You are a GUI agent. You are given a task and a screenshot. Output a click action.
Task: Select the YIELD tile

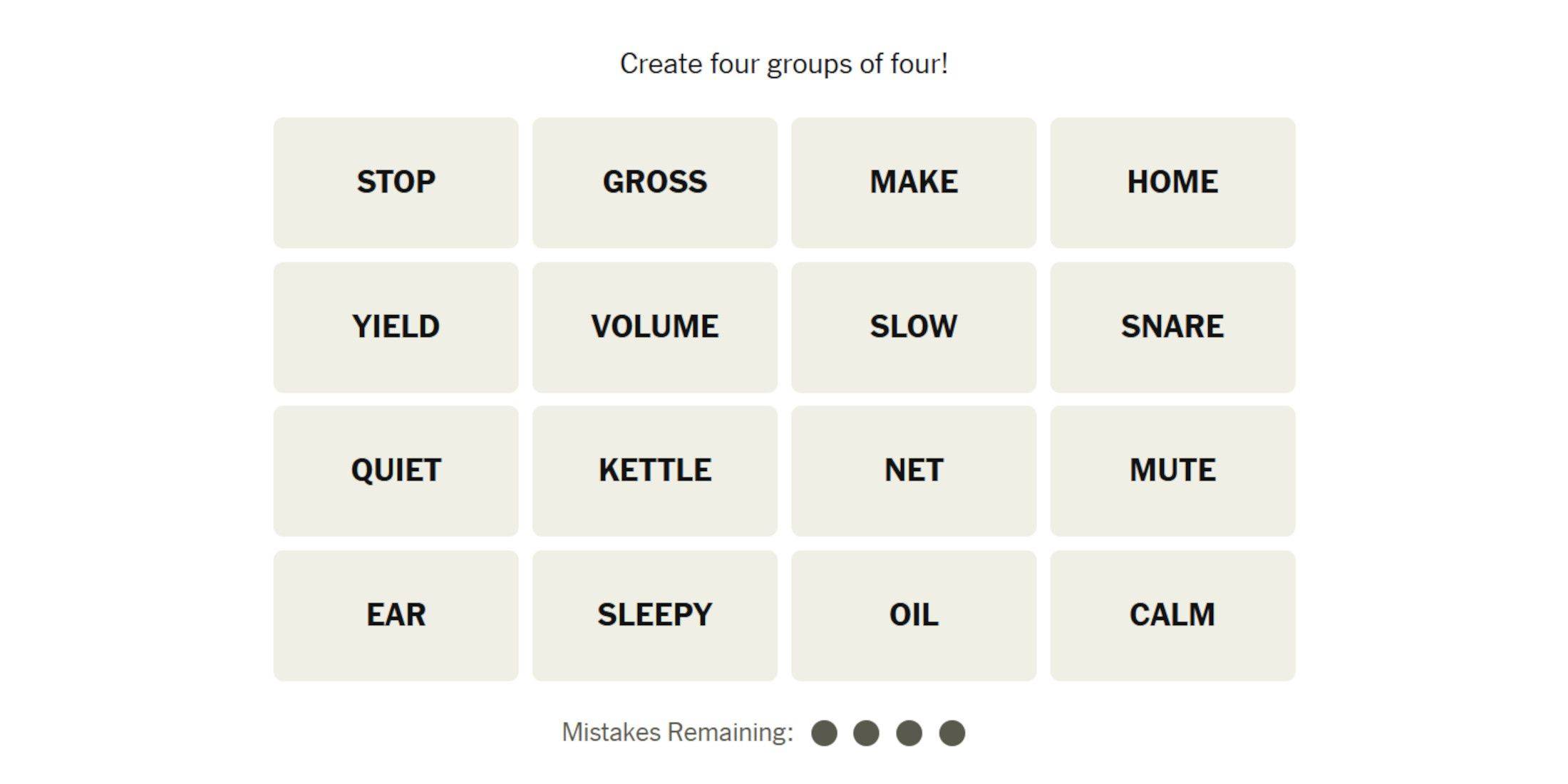397,325
